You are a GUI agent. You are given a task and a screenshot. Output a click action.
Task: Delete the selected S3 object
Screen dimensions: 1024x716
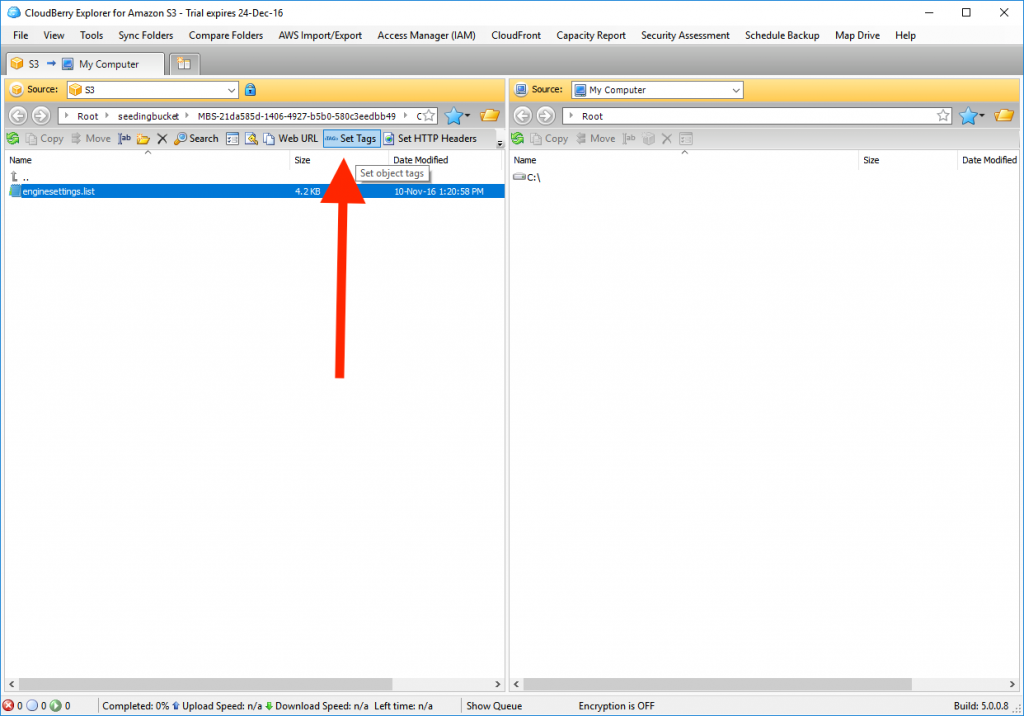click(162, 138)
